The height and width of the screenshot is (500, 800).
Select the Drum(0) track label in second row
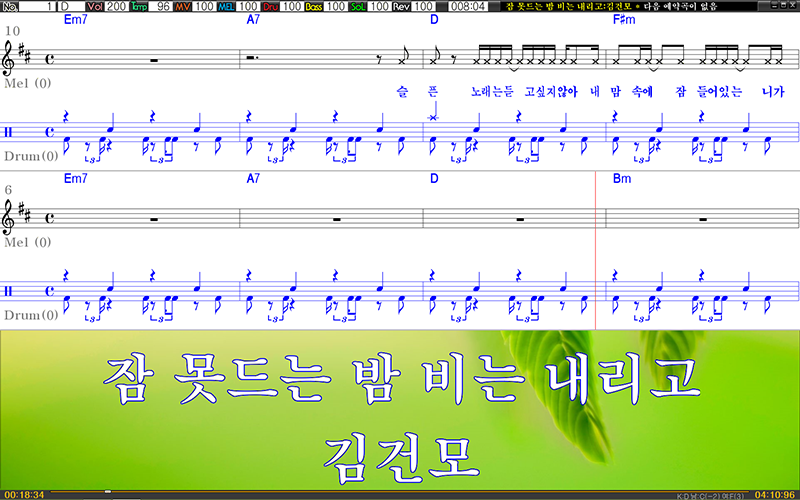click(31, 315)
